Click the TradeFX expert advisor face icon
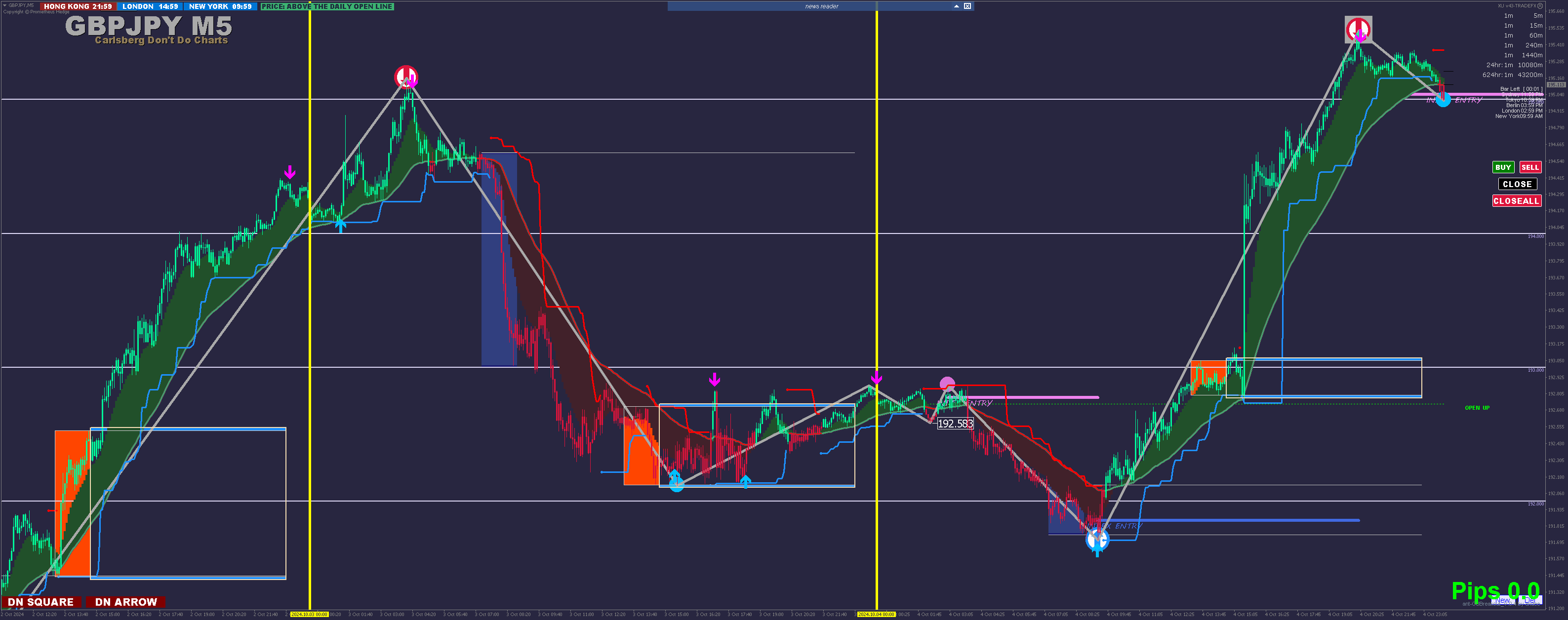 click(x=1540, y=5)
